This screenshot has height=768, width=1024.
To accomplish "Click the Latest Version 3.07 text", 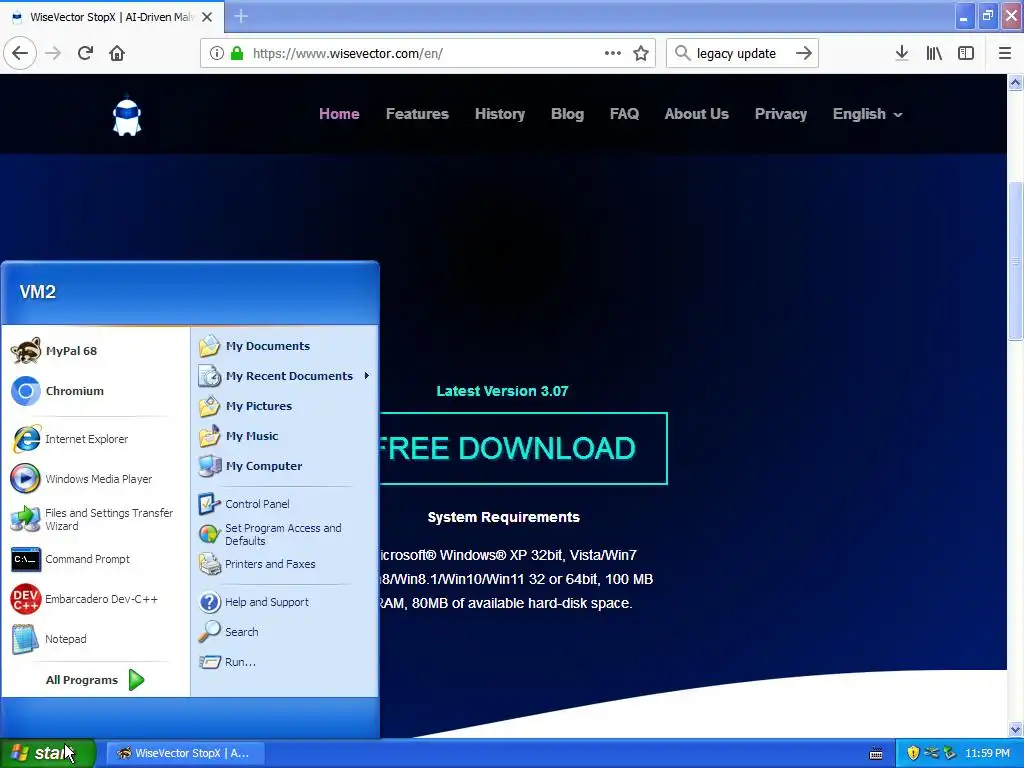I will point(502,391).
